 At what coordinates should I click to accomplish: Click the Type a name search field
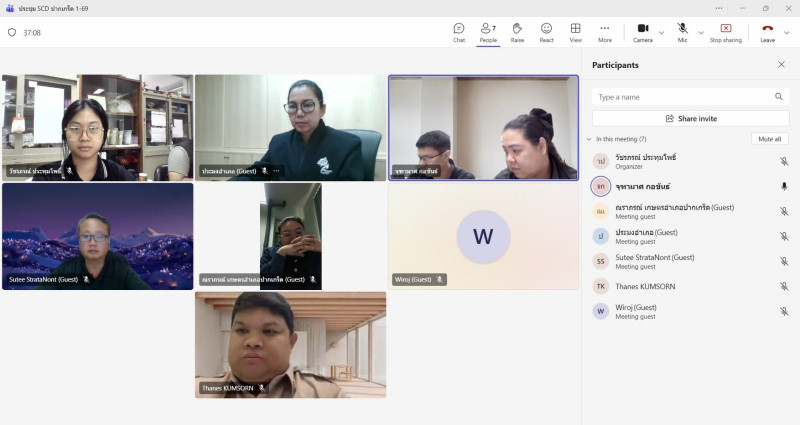[682, 97]
